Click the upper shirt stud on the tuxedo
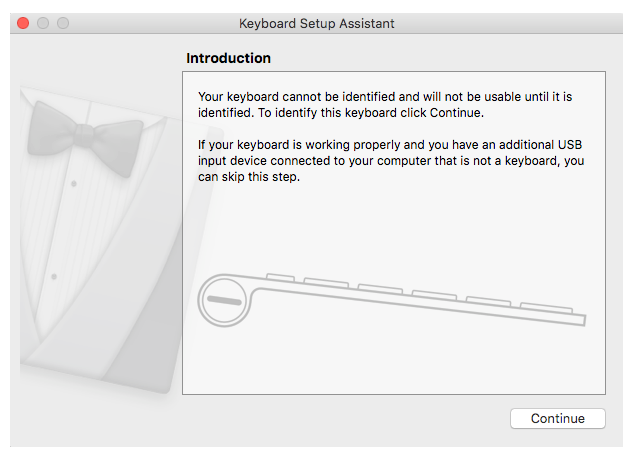This screenshot has height=462, width=634. pos(74,184)
